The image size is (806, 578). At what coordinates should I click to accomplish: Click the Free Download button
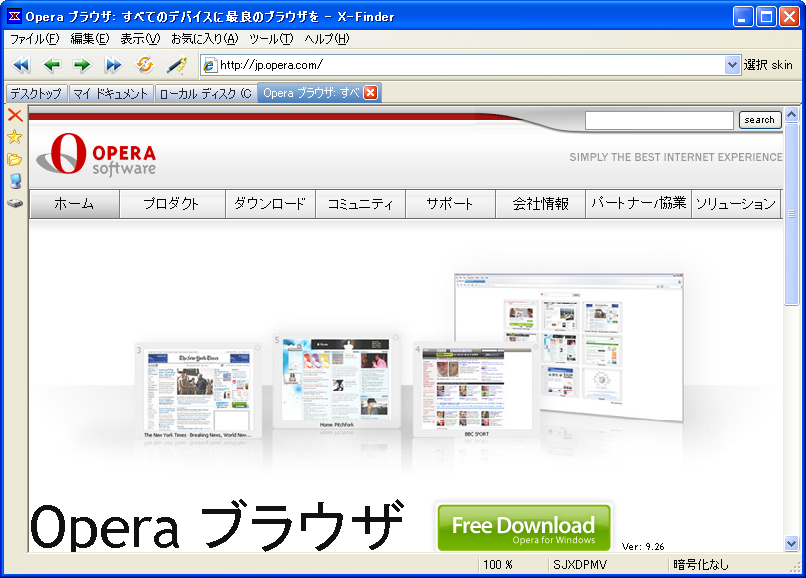tap(523, 528)
